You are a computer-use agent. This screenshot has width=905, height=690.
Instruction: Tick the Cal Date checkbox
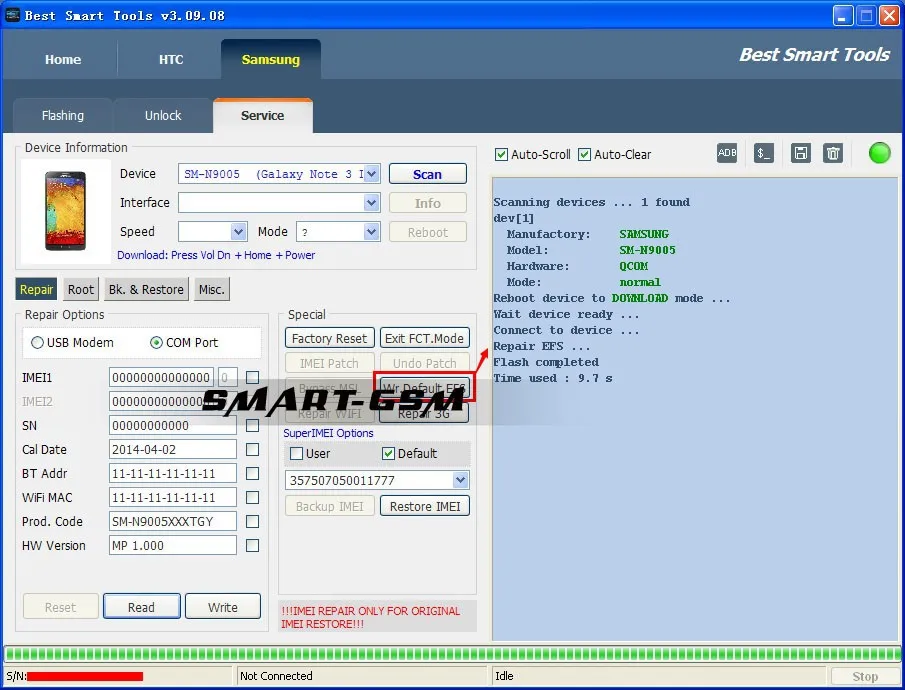coord(252,449)
